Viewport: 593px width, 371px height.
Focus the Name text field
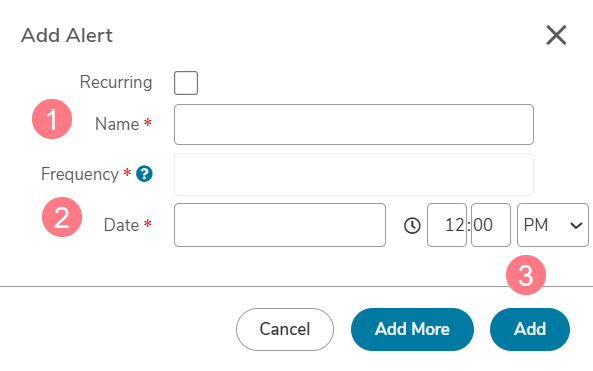point(354,124)
